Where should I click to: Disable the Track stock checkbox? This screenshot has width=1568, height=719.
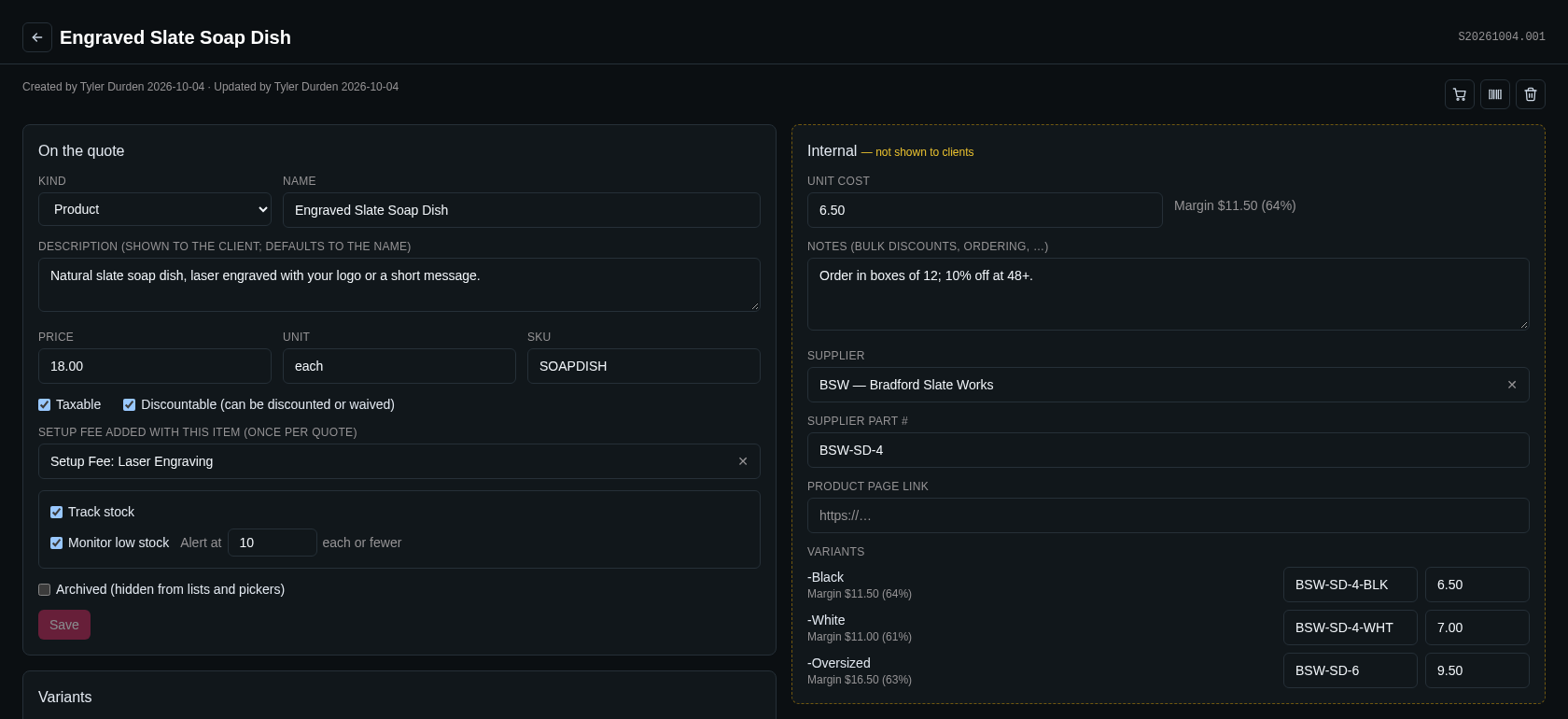pyautogui.click(x=57, y=512)
